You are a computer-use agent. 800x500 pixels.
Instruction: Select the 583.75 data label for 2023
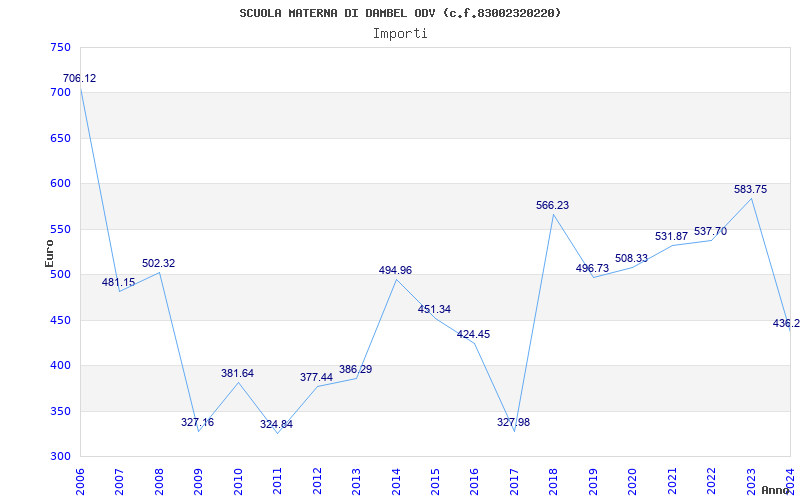(x=751, y=189)
